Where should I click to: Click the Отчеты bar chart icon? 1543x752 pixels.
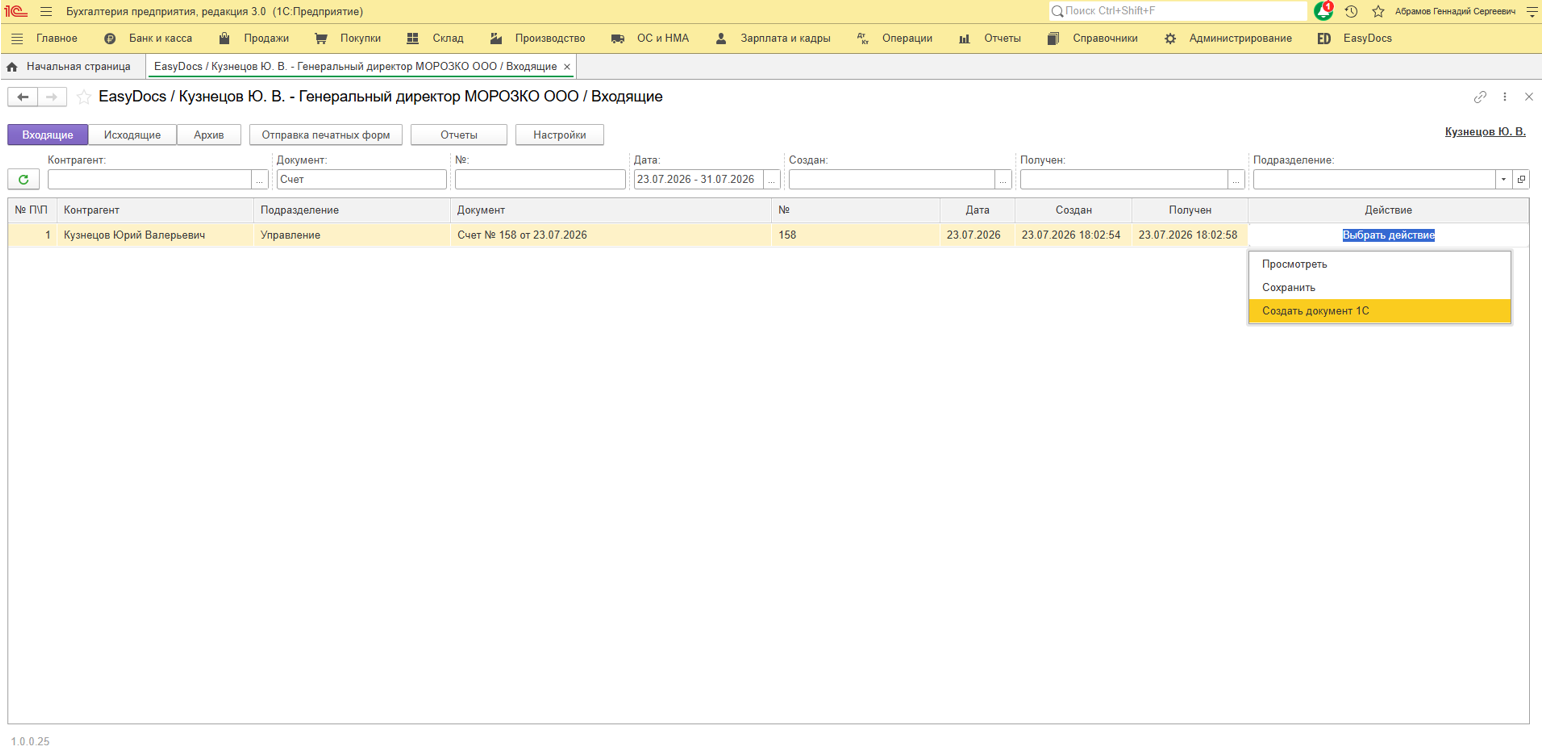pyautogui.click(x=964, y=38)
